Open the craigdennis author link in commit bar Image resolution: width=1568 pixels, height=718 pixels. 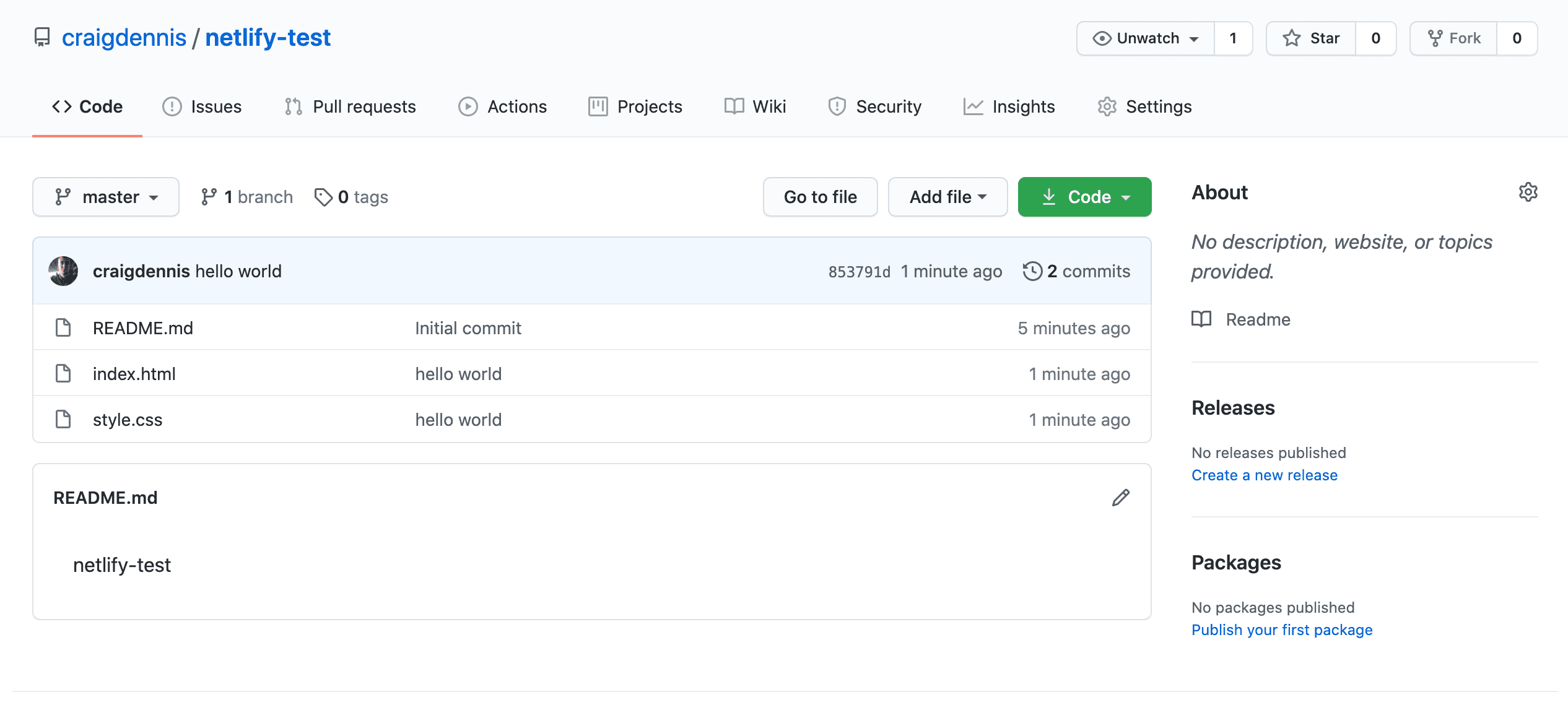point(141,271)
